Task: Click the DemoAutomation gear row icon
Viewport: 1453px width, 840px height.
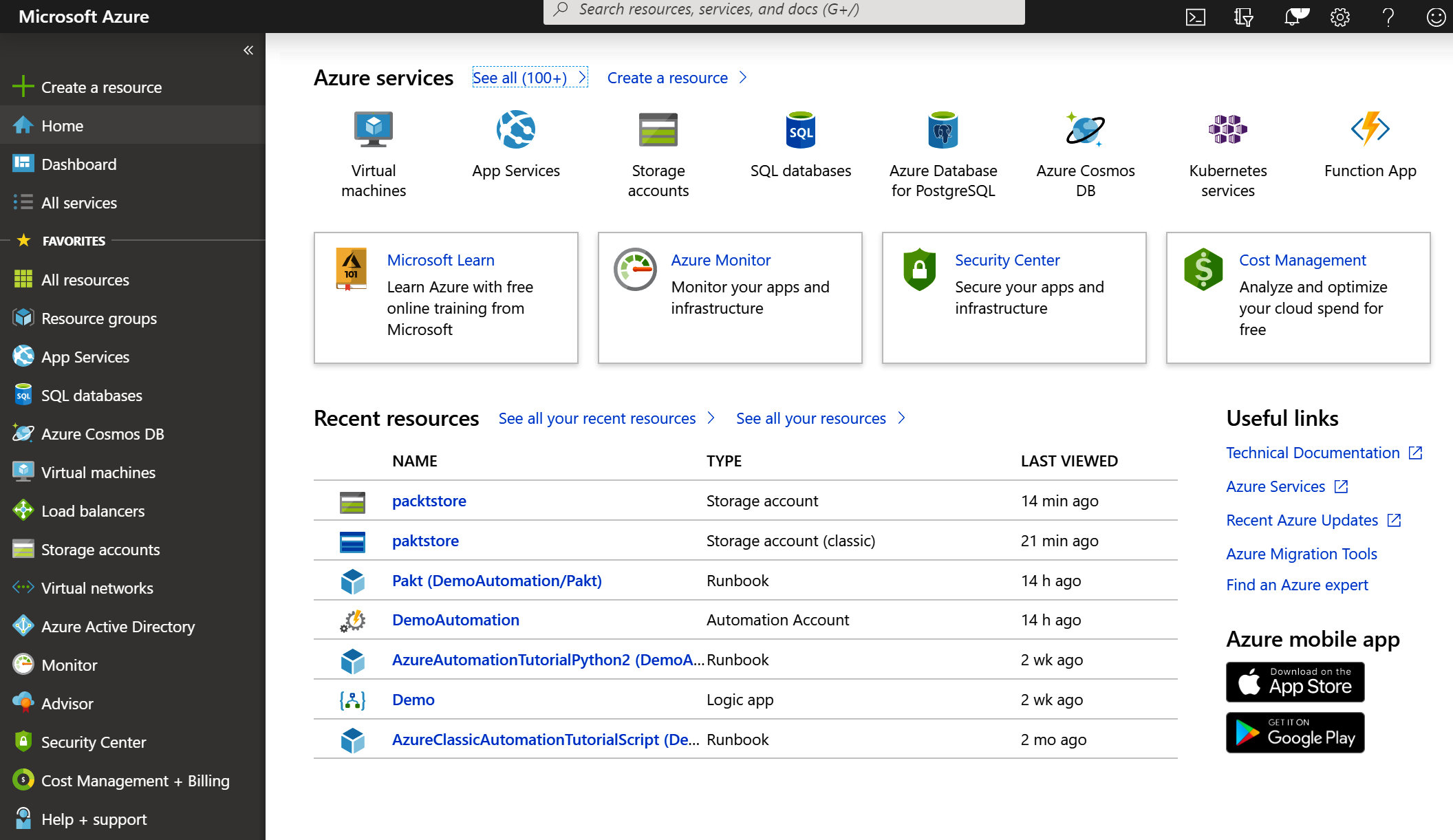Action: pyautogui.click(x=352, y=621)
